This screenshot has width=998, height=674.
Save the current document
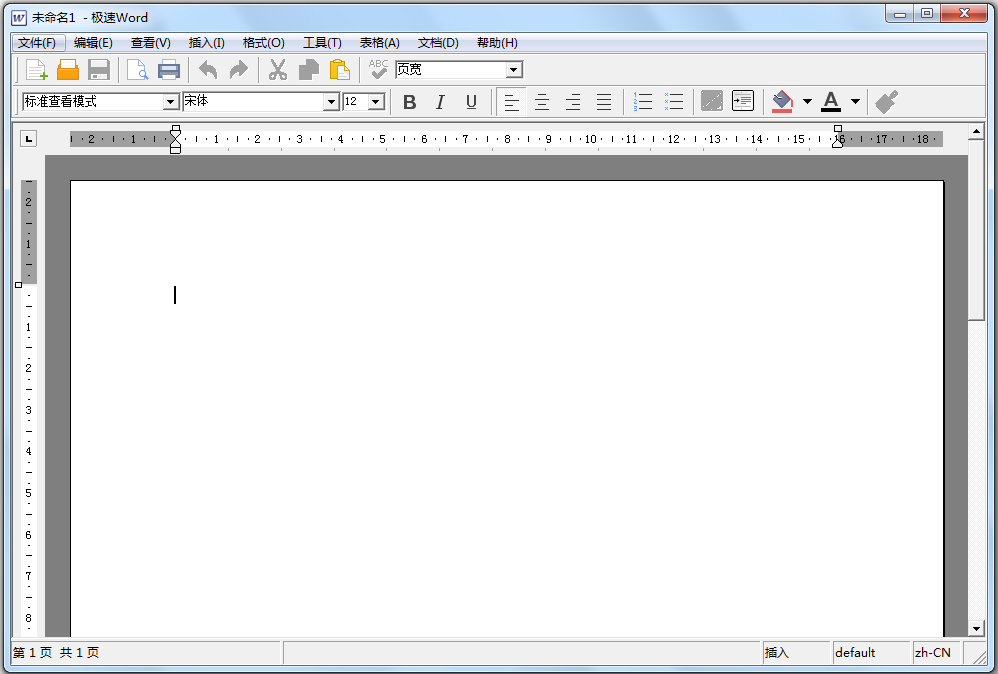click(99, 69)
